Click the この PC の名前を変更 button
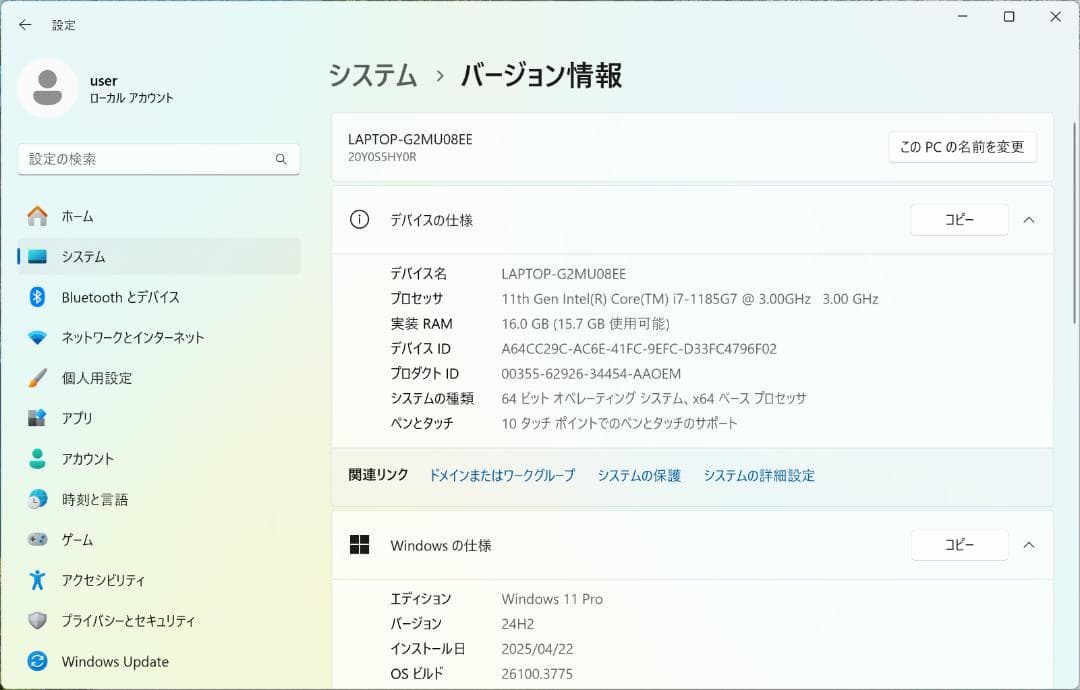 (961, 146)
